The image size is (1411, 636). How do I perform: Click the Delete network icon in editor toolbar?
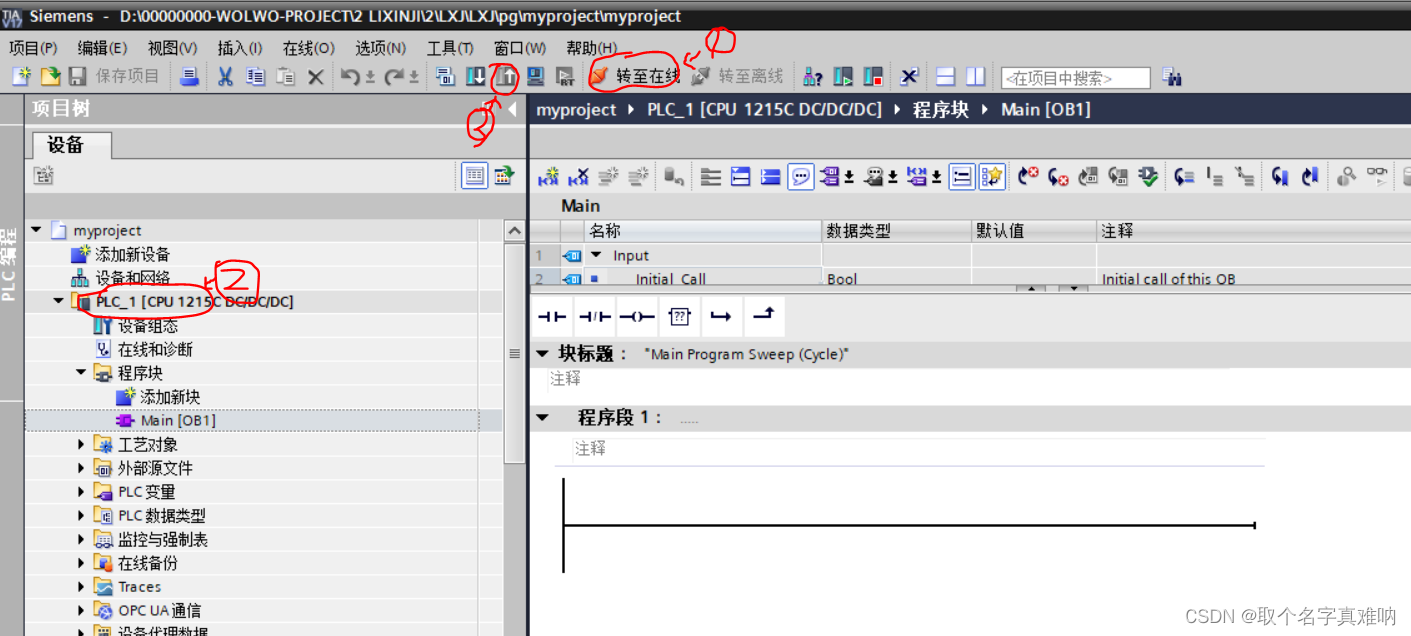tap(578, 177)
